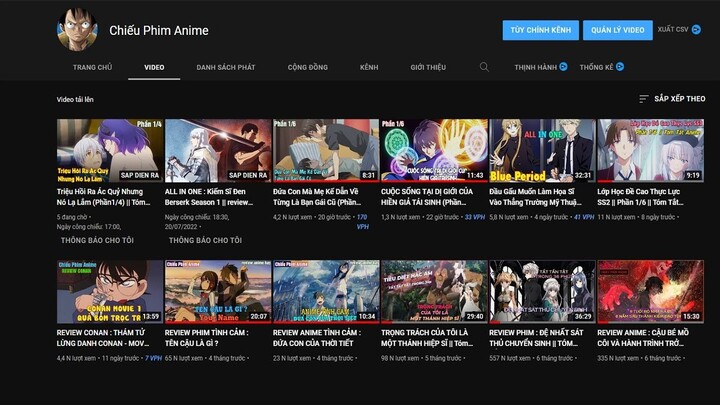Open the Triệu Hồi Ra Ác Quỷ video thumbnail
Screen dimensions: 720x405
[x=110, y=151]
